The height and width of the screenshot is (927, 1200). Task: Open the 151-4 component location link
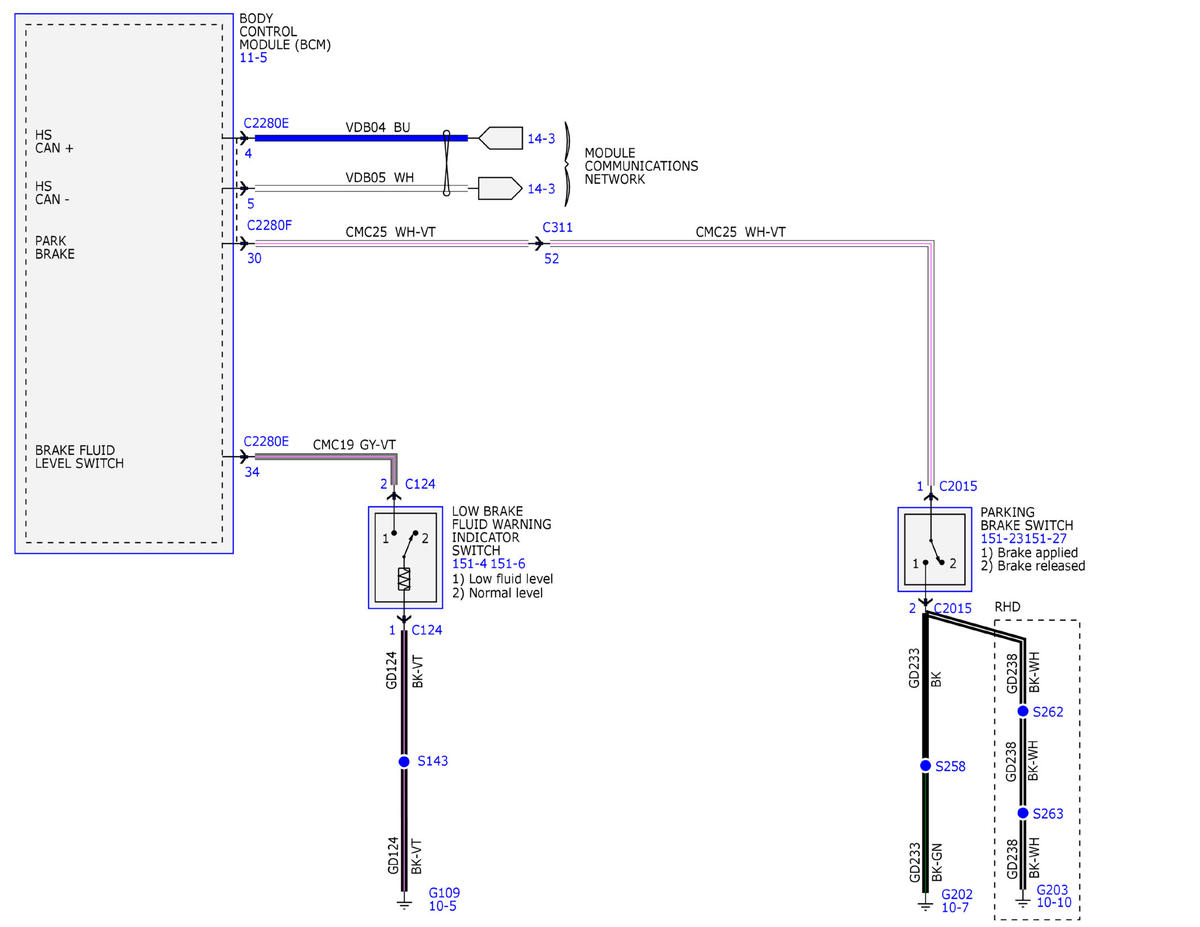[x=468, y=564]
